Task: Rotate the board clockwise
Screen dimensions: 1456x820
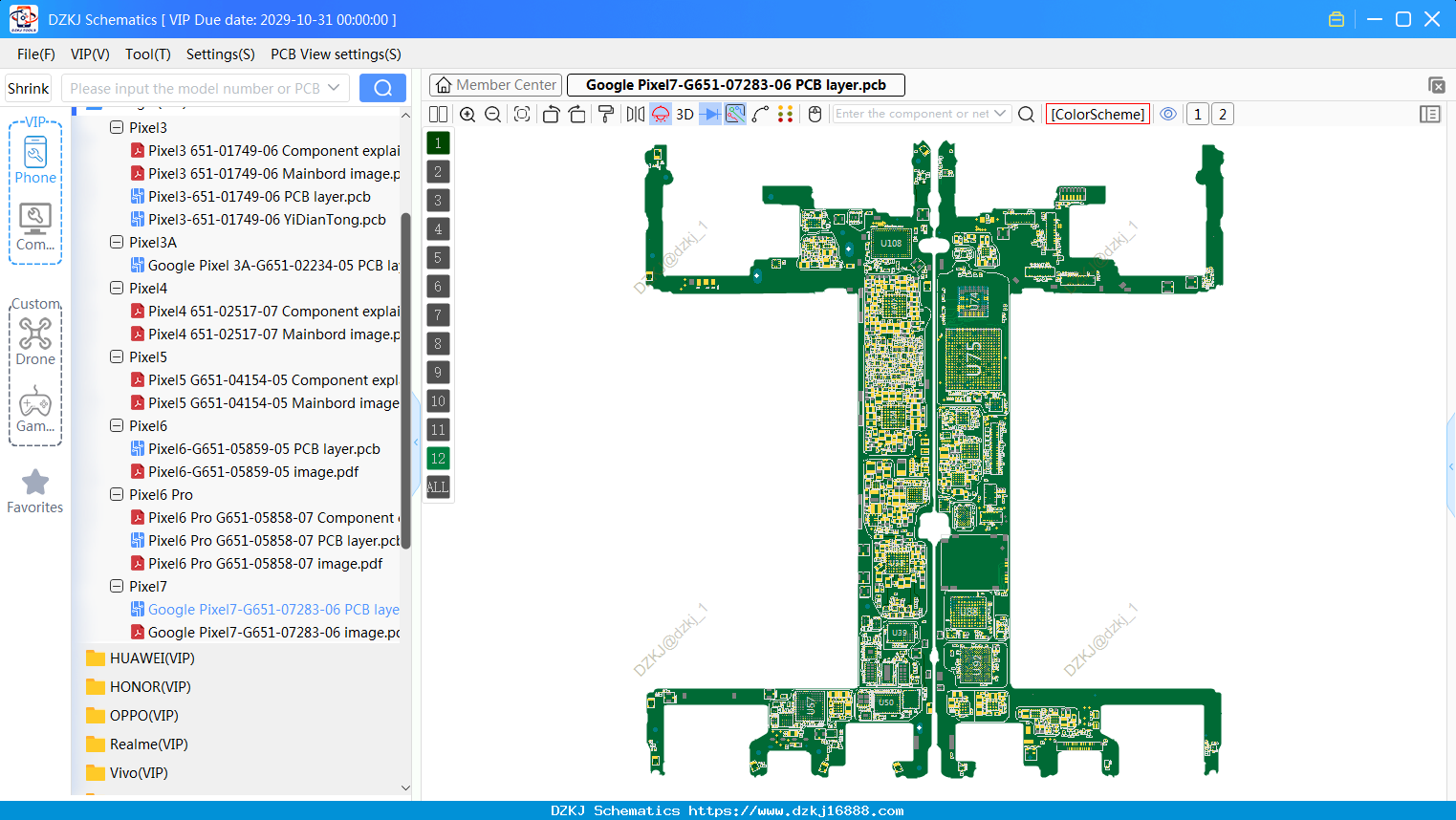Action: (577, 114)
